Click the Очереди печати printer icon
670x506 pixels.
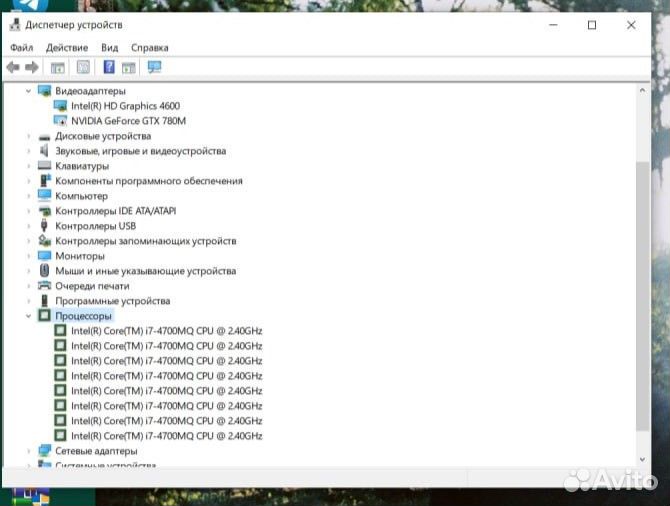44,285
